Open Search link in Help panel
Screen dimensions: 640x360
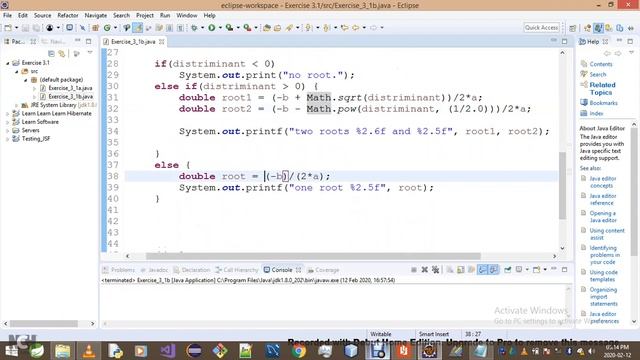(x=598, y=74)
